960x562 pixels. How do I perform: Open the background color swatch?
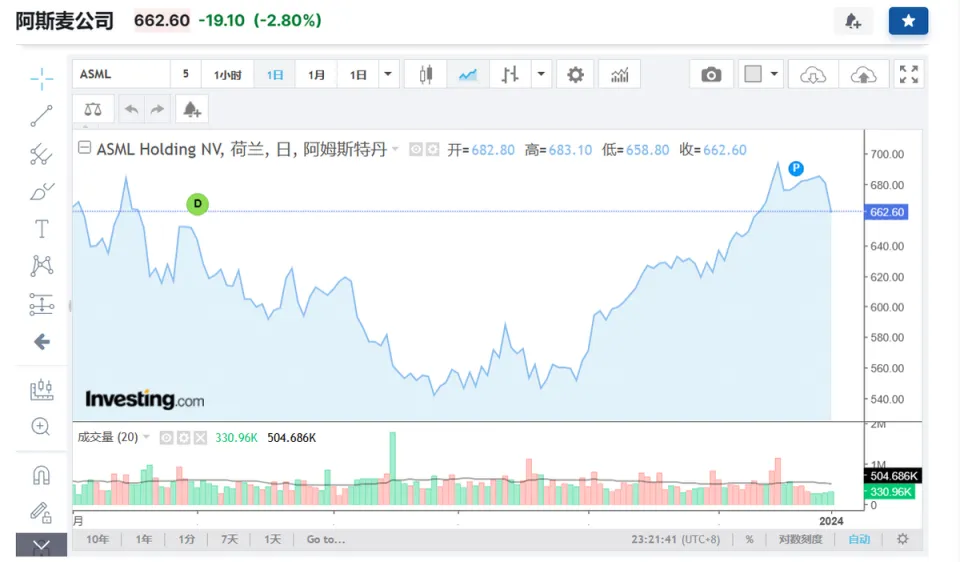click(x=753, y=75)
